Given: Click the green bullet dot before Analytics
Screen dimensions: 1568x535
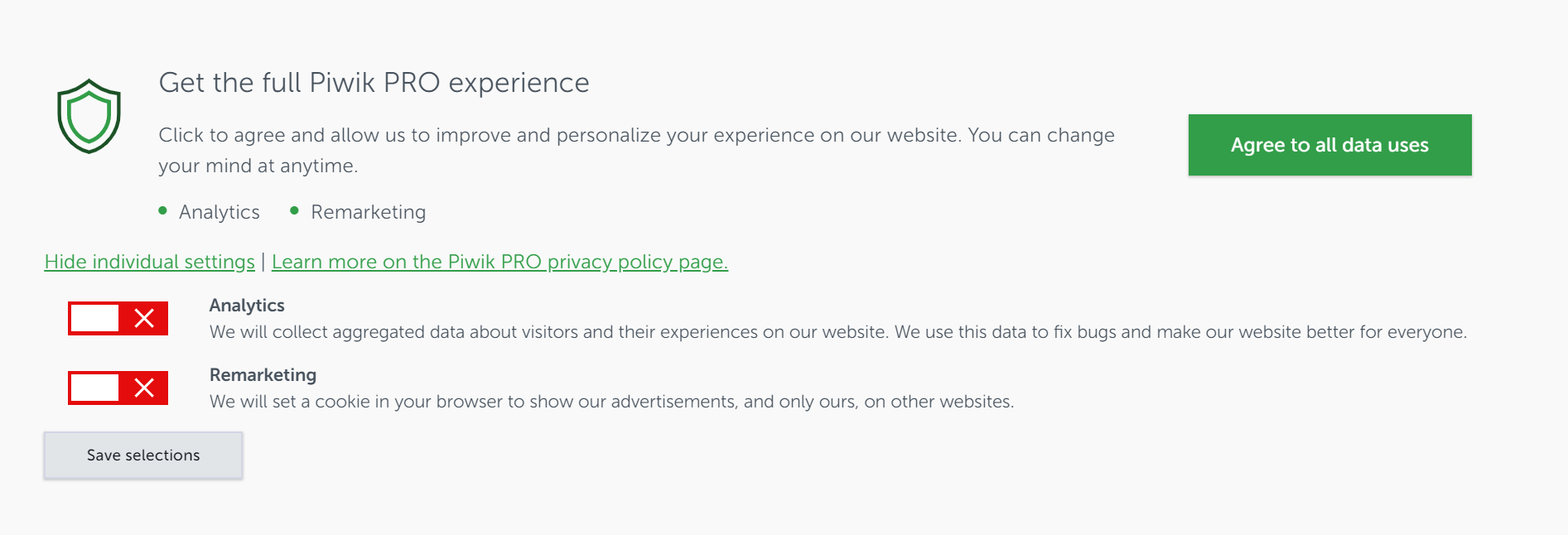Looking at the screenshot, I should pos(162,210).
